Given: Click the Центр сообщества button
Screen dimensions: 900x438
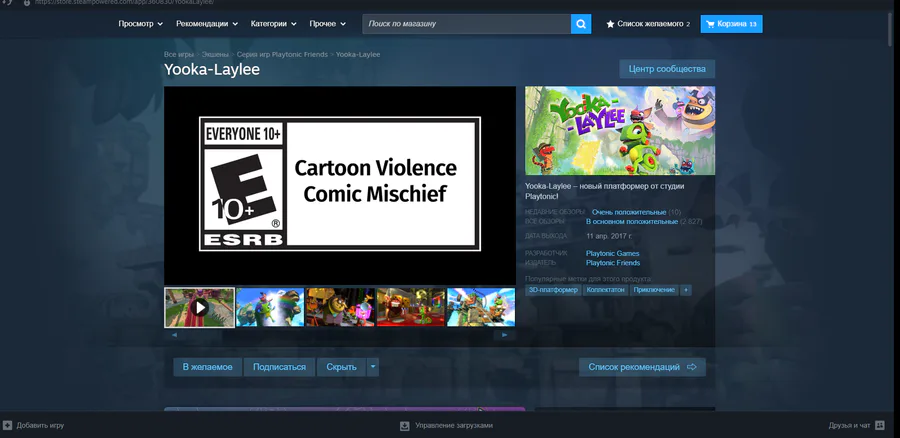Looking at the screenshot, I should tap(667, 69).
